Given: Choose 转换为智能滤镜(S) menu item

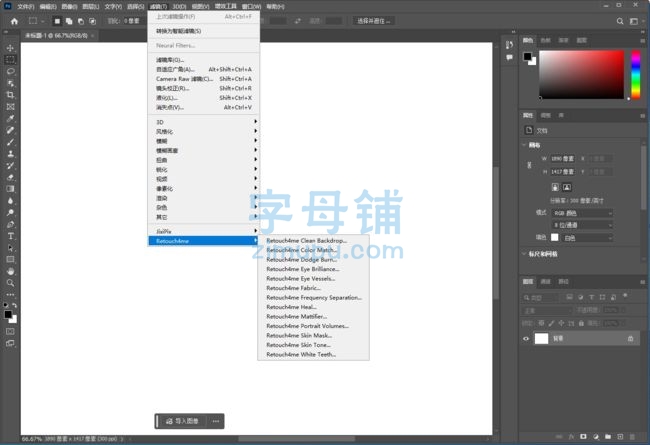Looking at the screenshot, I should point(204,31).
